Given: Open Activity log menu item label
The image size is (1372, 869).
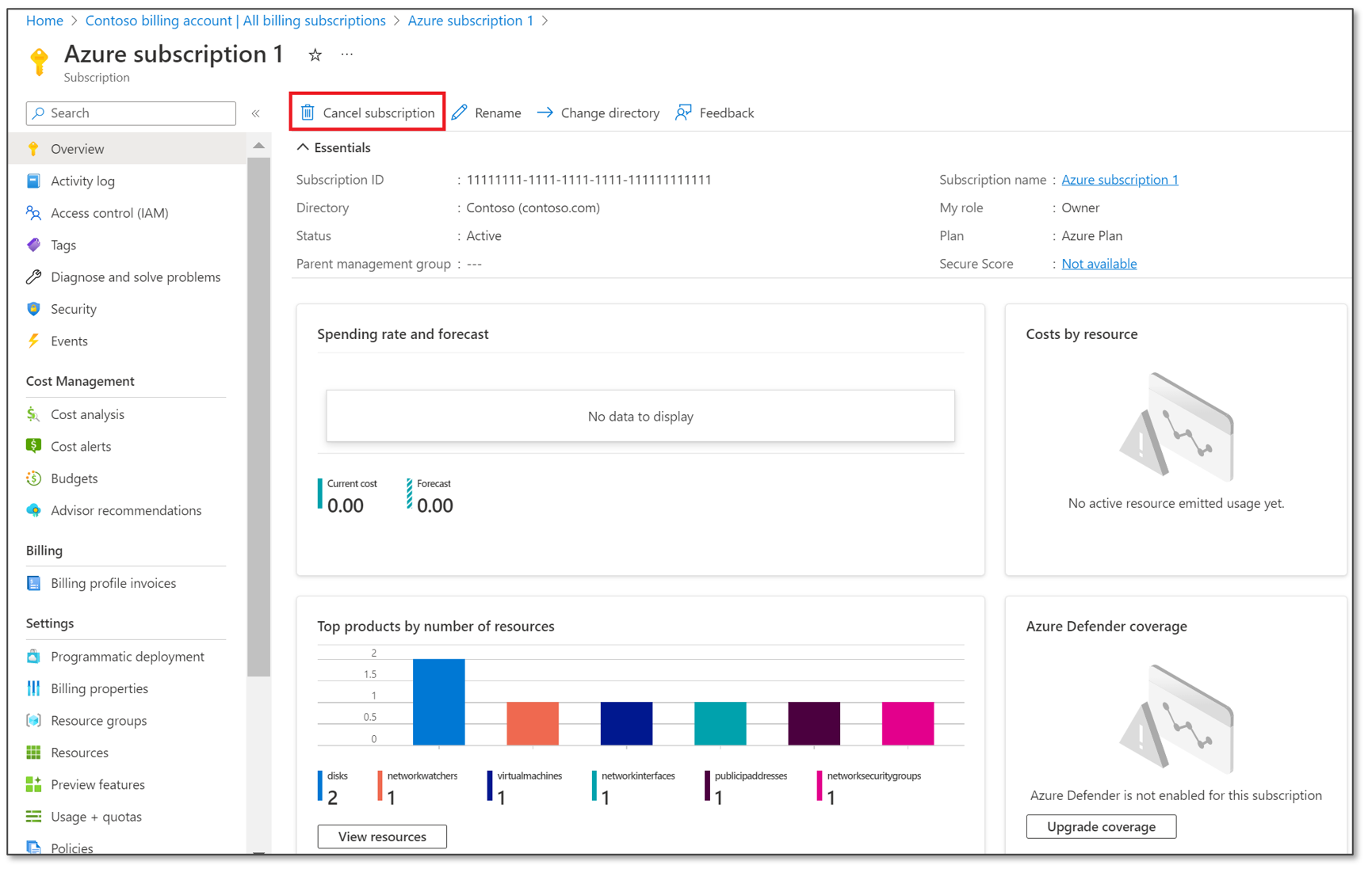Looking at the screenshot, I should click(82, 181).
